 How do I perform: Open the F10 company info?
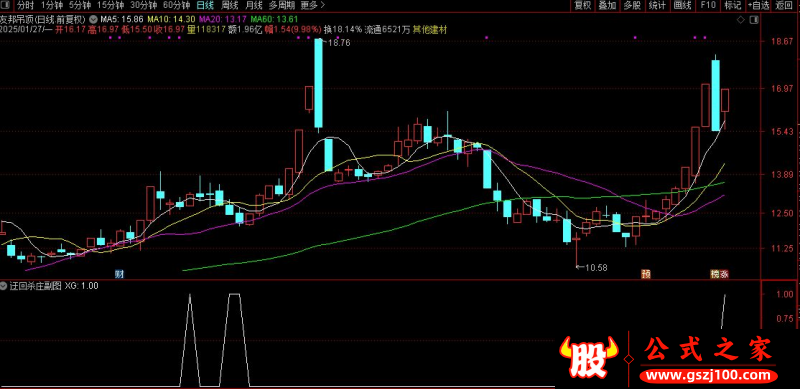coord(708,6)
